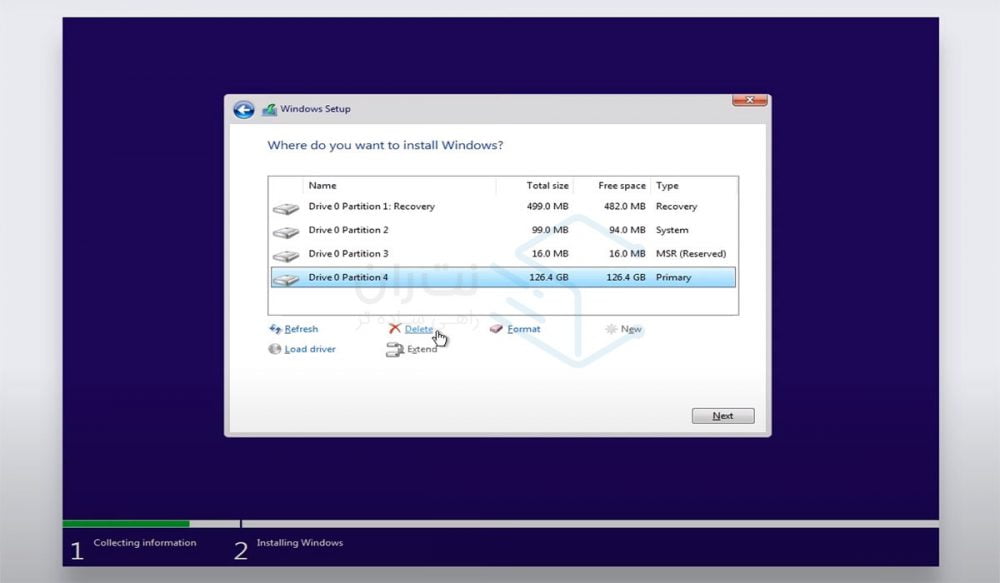
Task: Click the Extend partition icon
Action: pos(395,350)
